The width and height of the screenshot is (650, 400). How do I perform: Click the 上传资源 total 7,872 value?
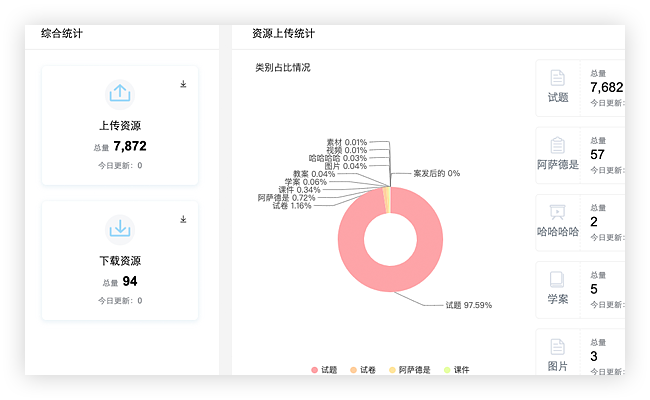[x=129, y=146]
